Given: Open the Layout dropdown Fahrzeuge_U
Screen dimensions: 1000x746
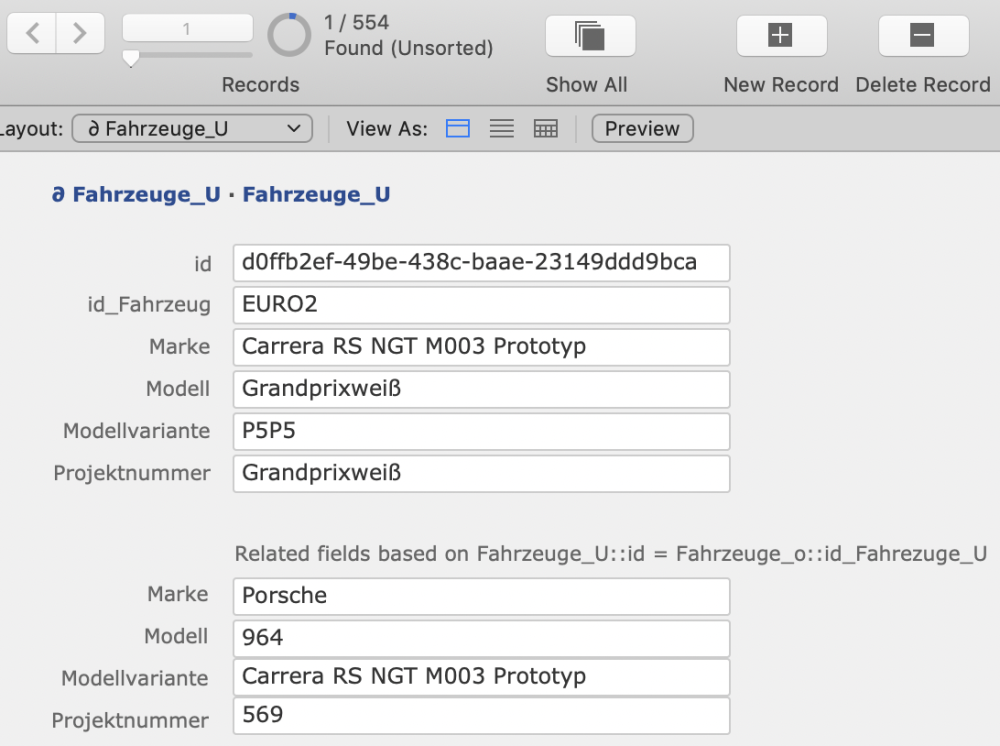Looking at the screenshot, I should 192,129.
